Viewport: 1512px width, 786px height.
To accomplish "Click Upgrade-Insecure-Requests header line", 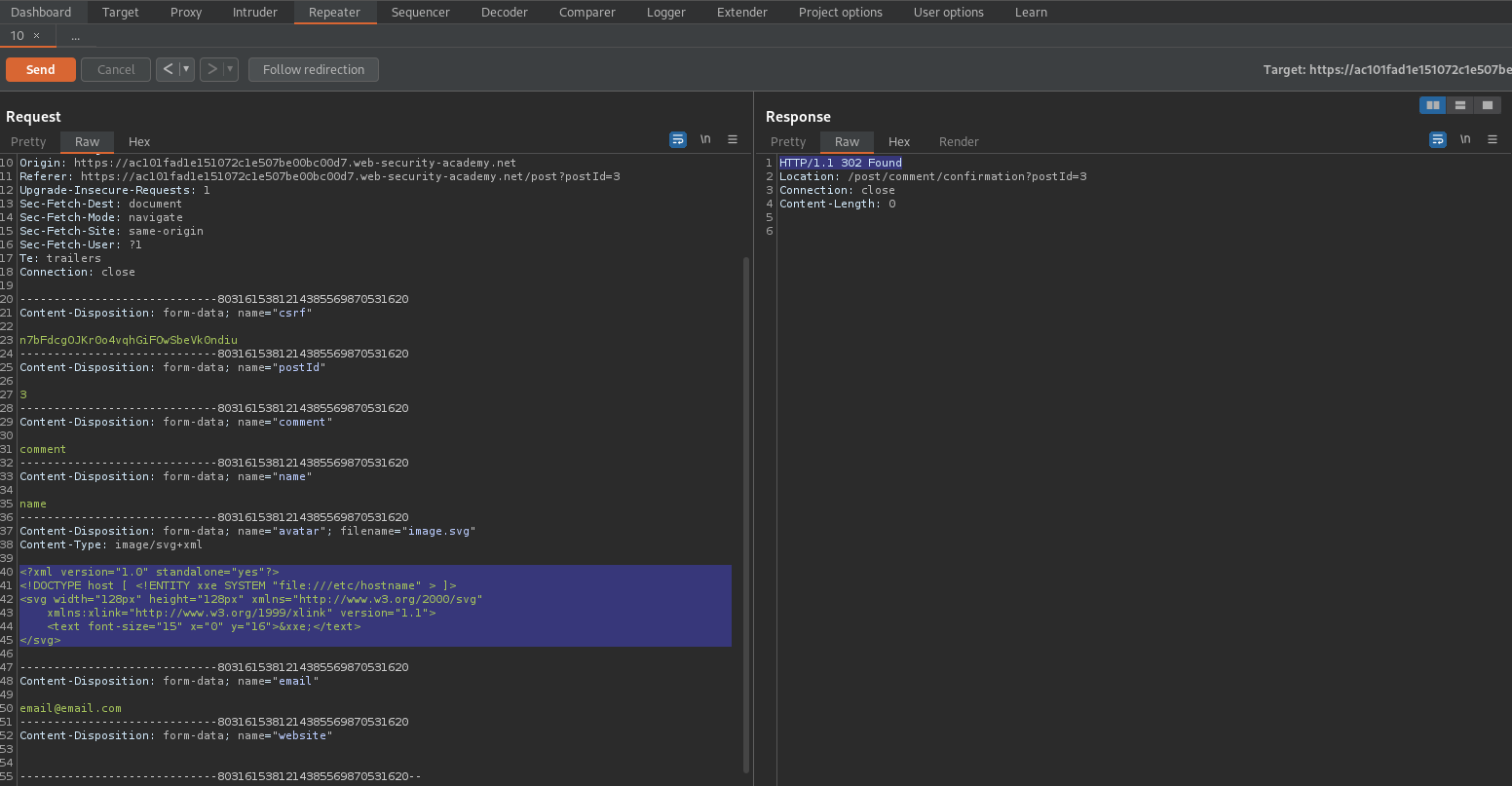I will pos(115,190).
